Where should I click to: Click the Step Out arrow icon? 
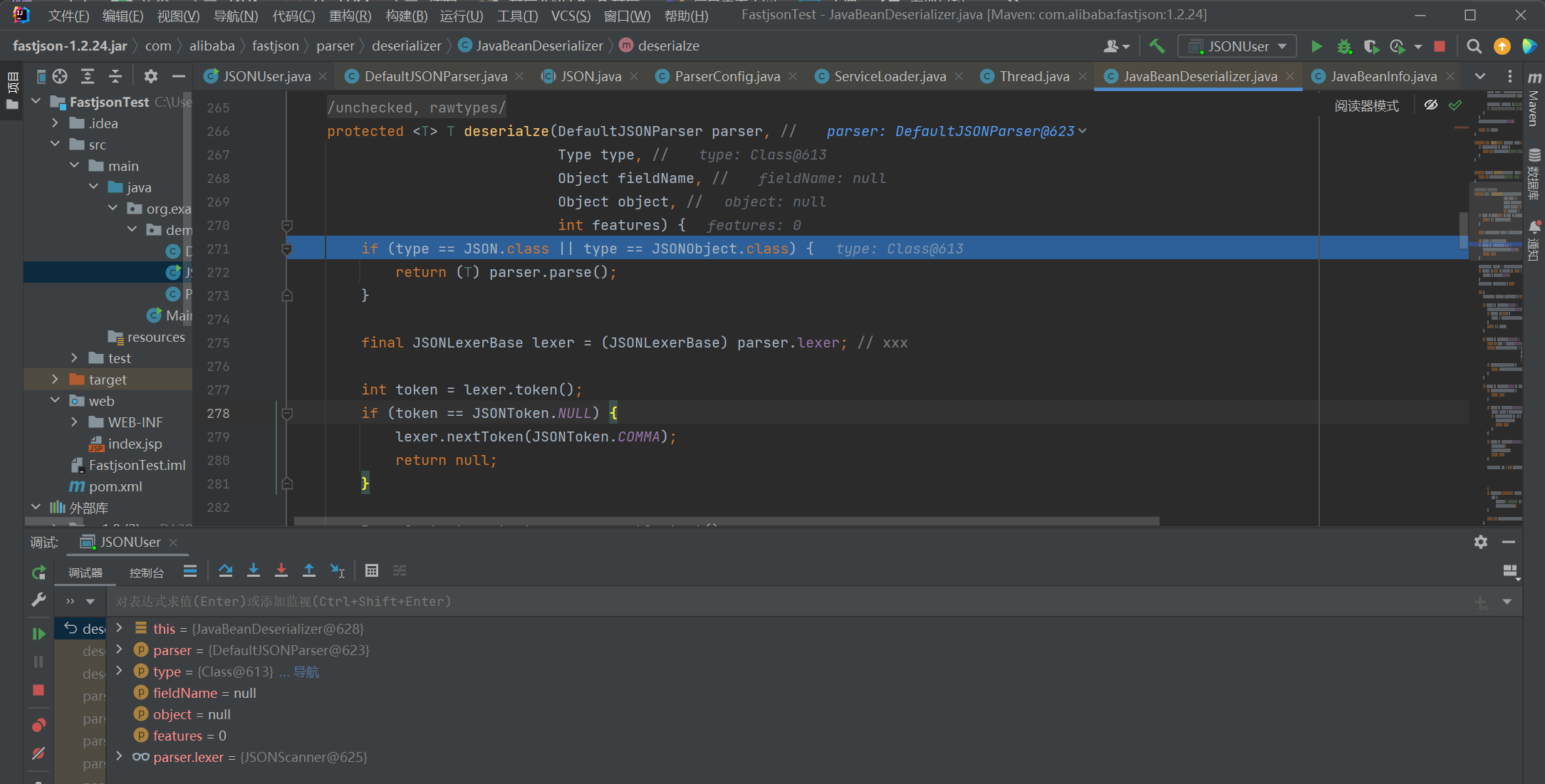pyautogui.click(x=309, y=570)
